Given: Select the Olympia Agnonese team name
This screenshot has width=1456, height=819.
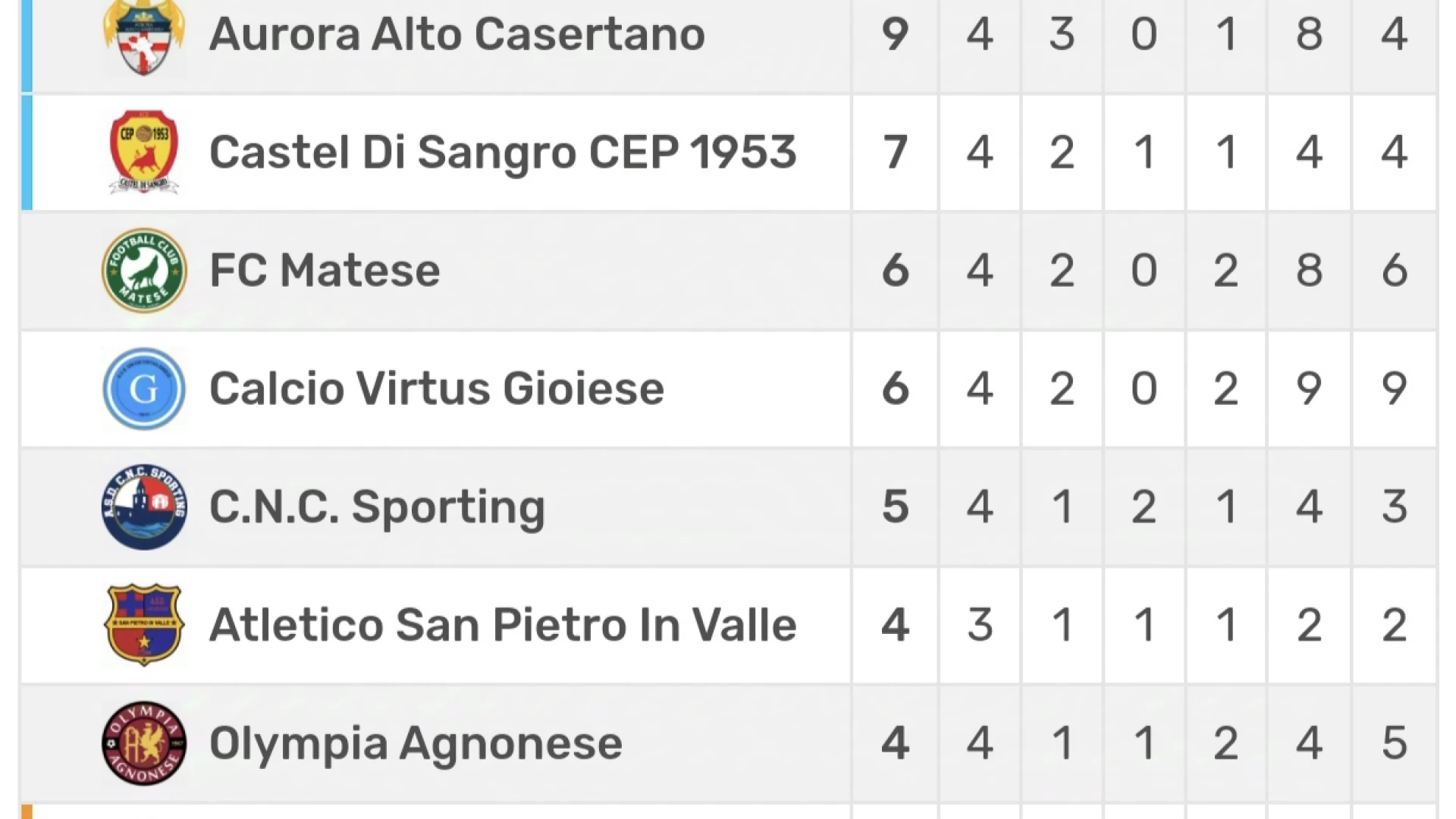Looking at the screenshot, I should click(416, 744).
